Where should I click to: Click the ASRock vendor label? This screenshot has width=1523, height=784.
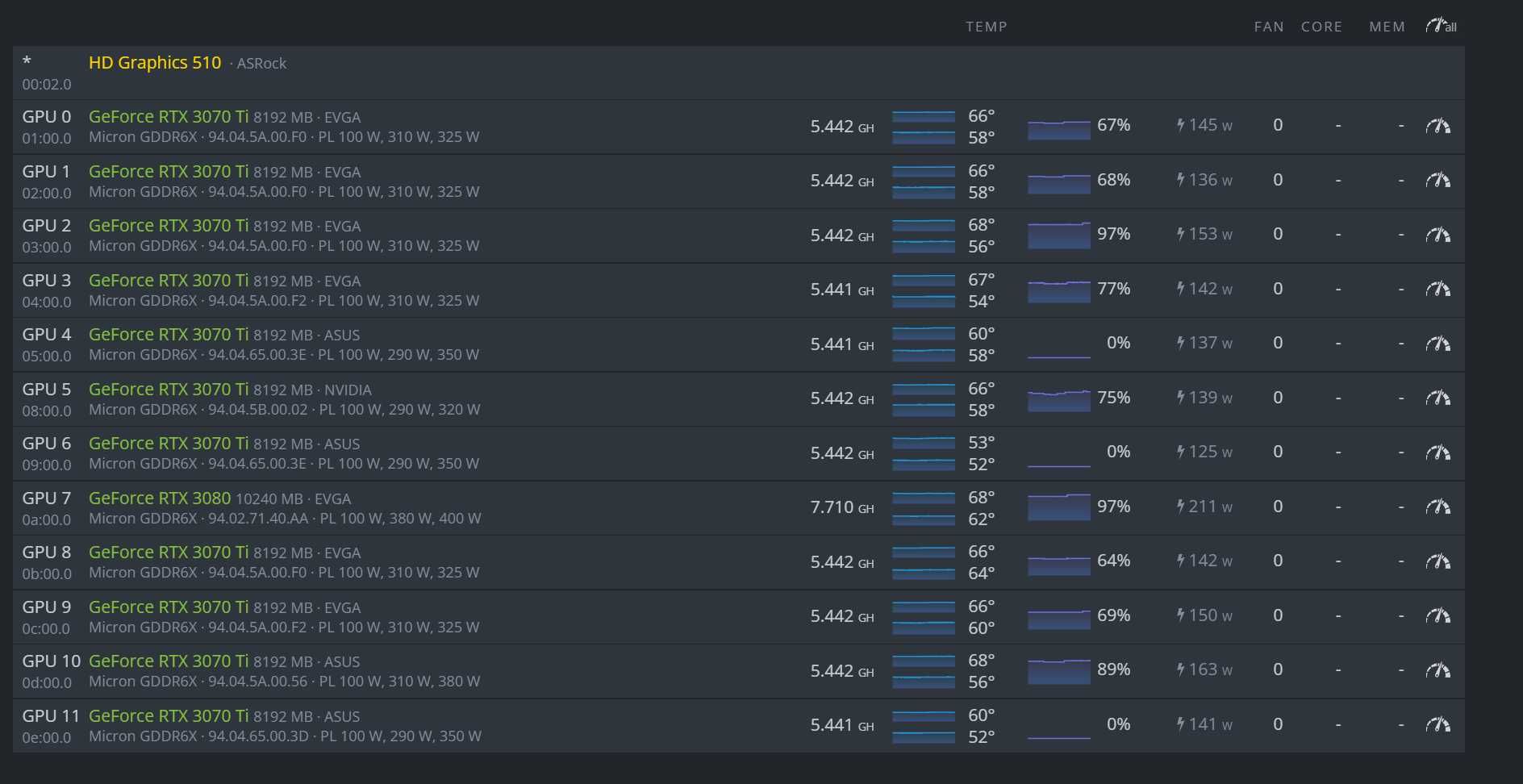click(261, 64)
